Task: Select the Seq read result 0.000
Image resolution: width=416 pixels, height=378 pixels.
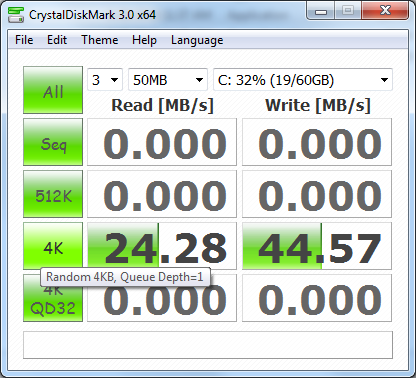Action: [162, 142]
